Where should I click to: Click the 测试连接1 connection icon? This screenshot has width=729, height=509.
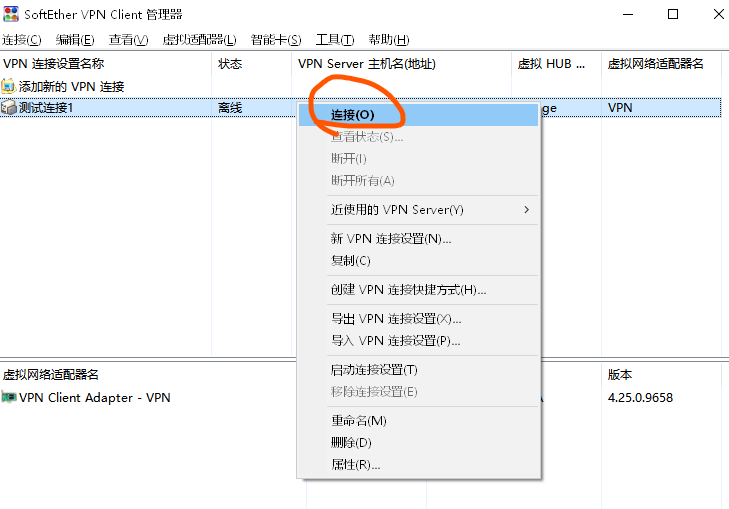pos(8,108)
